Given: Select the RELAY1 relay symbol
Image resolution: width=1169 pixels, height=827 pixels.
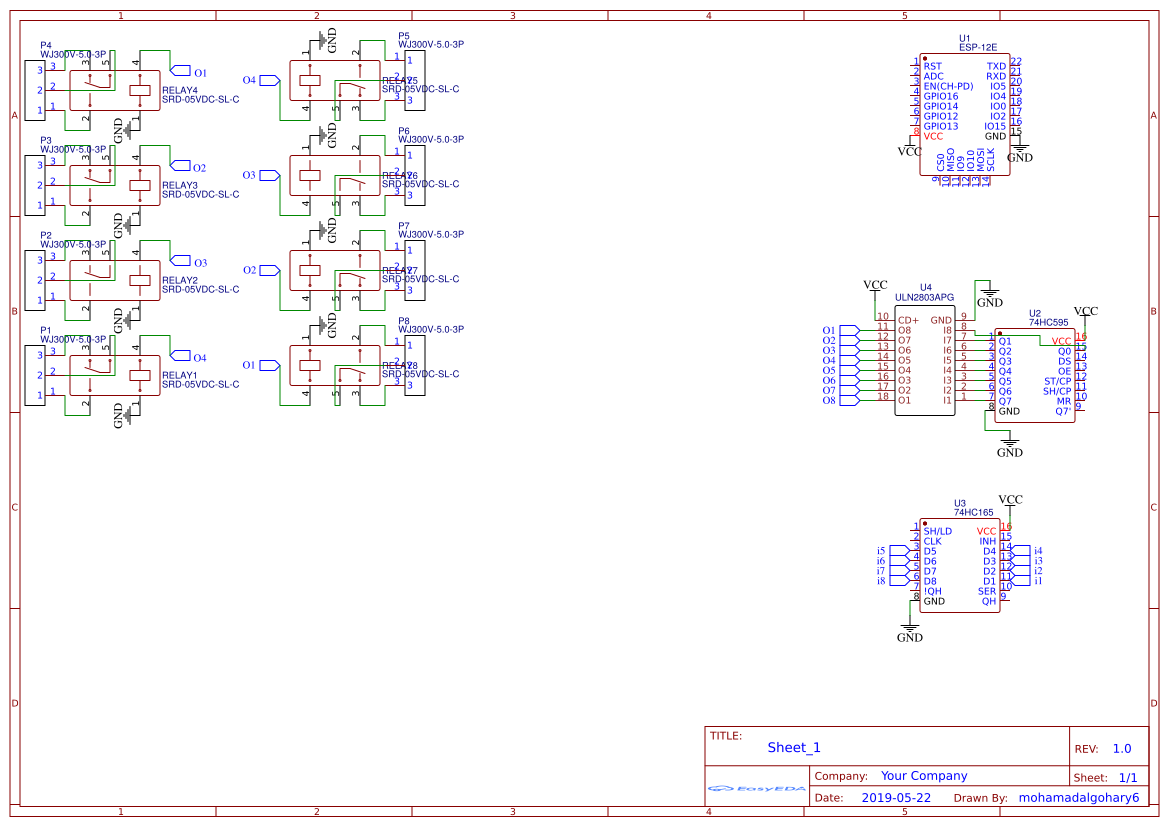Looking at the screenshot, I should point(114,375).
